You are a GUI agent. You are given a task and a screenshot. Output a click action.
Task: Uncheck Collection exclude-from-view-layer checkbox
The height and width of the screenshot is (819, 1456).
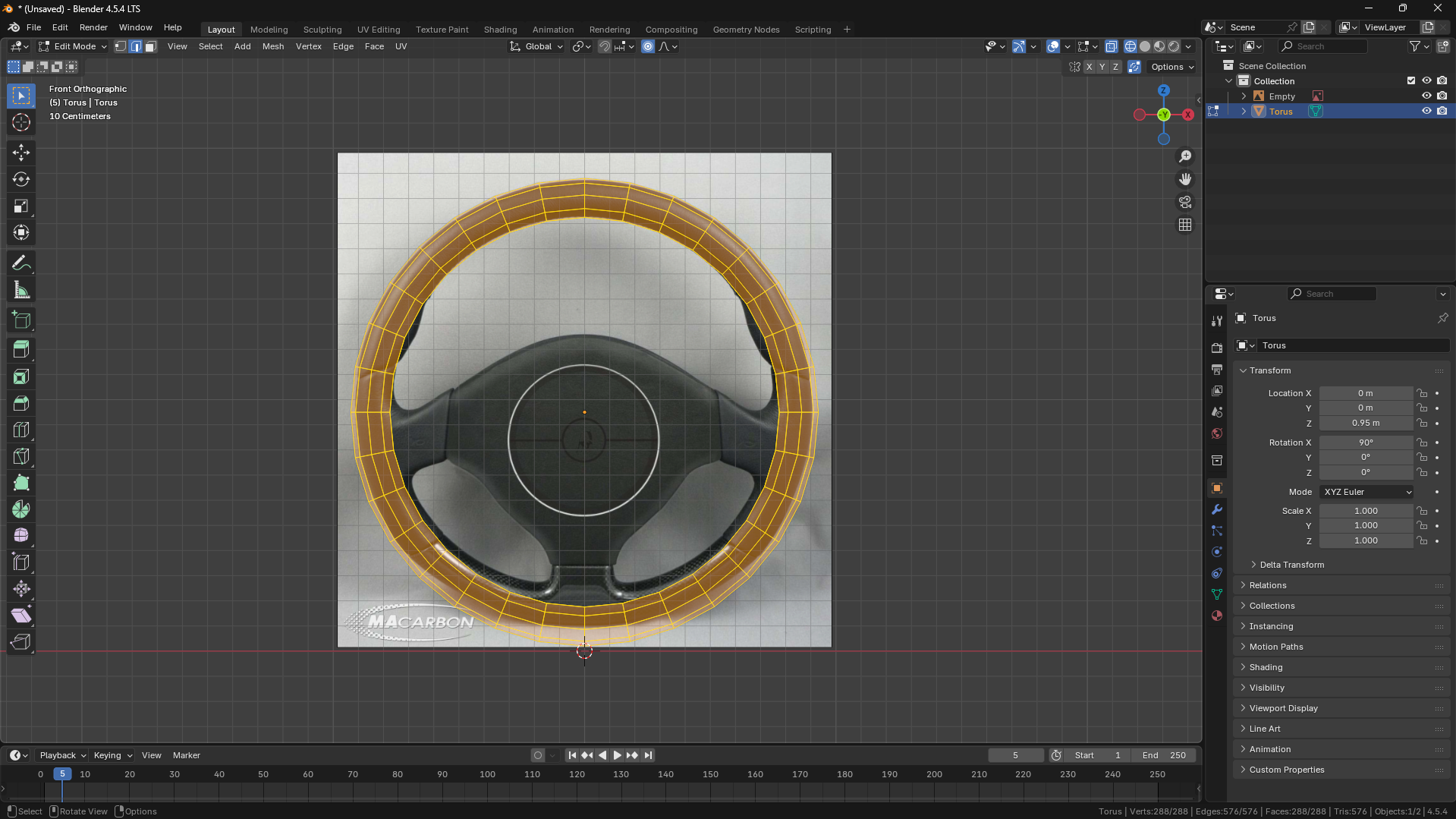[1411, 80]
